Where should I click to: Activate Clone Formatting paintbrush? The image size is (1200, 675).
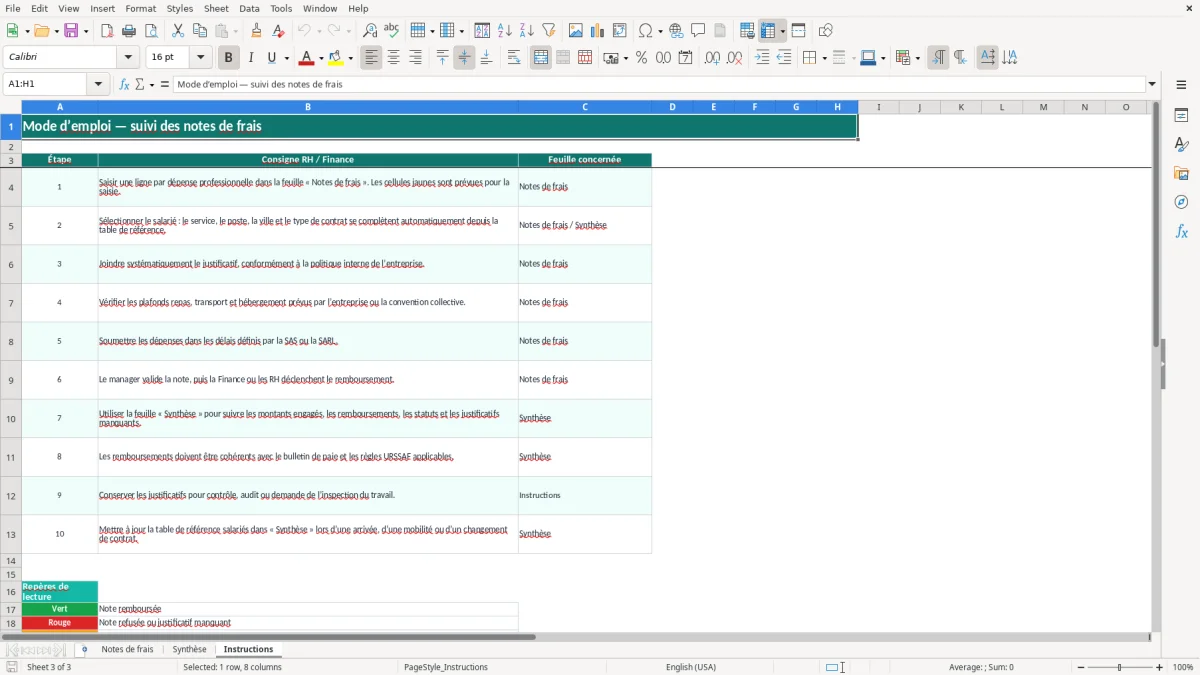coord(256,31)
